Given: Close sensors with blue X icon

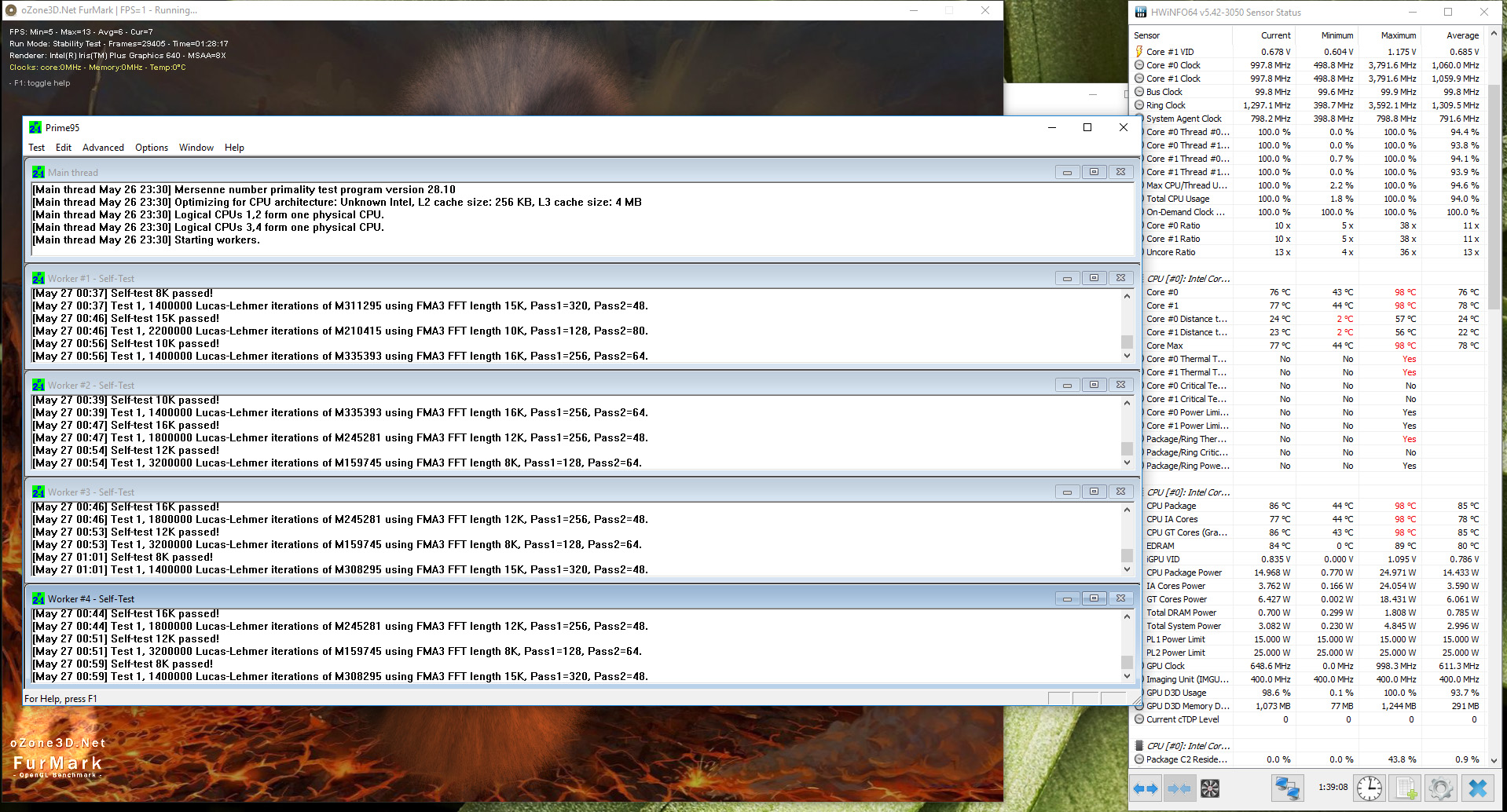Looking at the screenshot, I should [x=1478, y=788].
